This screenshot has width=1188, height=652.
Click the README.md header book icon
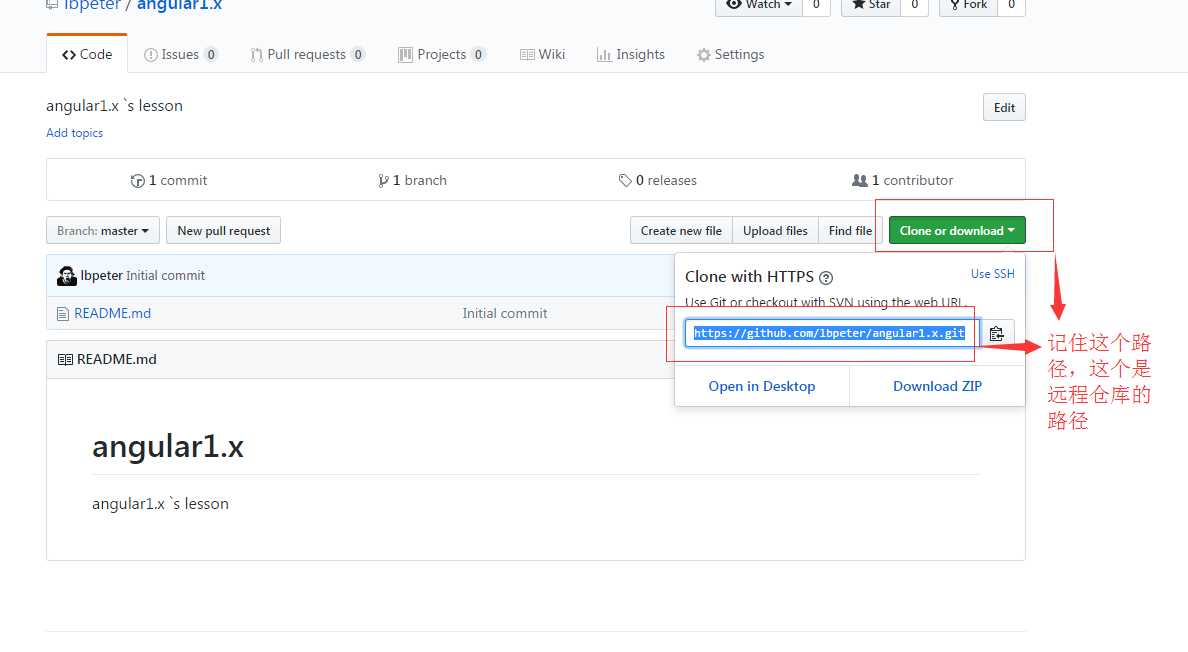pos(65,360)
